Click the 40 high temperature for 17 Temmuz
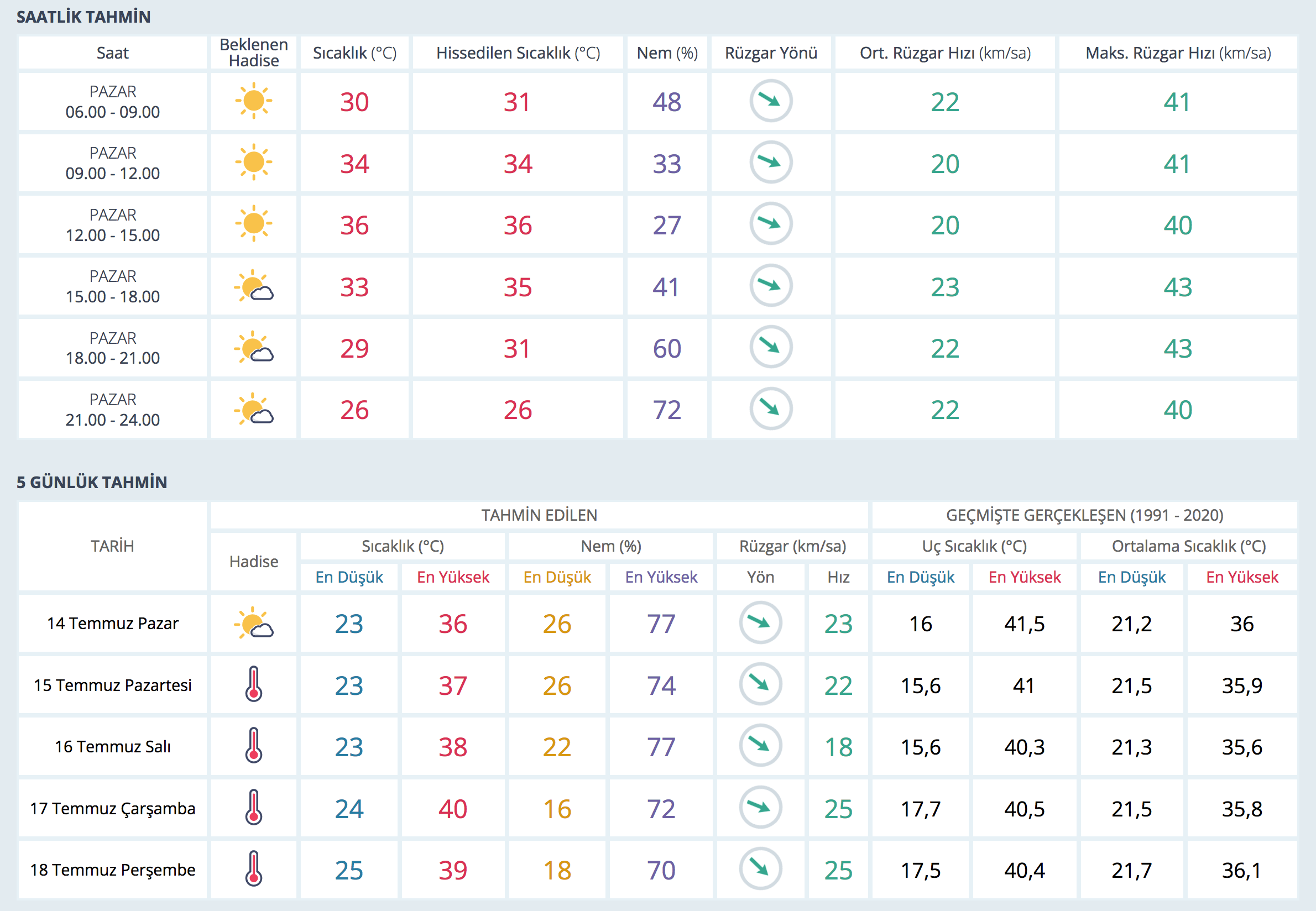Screen dimensions: 1316x911 pos(453,808)
